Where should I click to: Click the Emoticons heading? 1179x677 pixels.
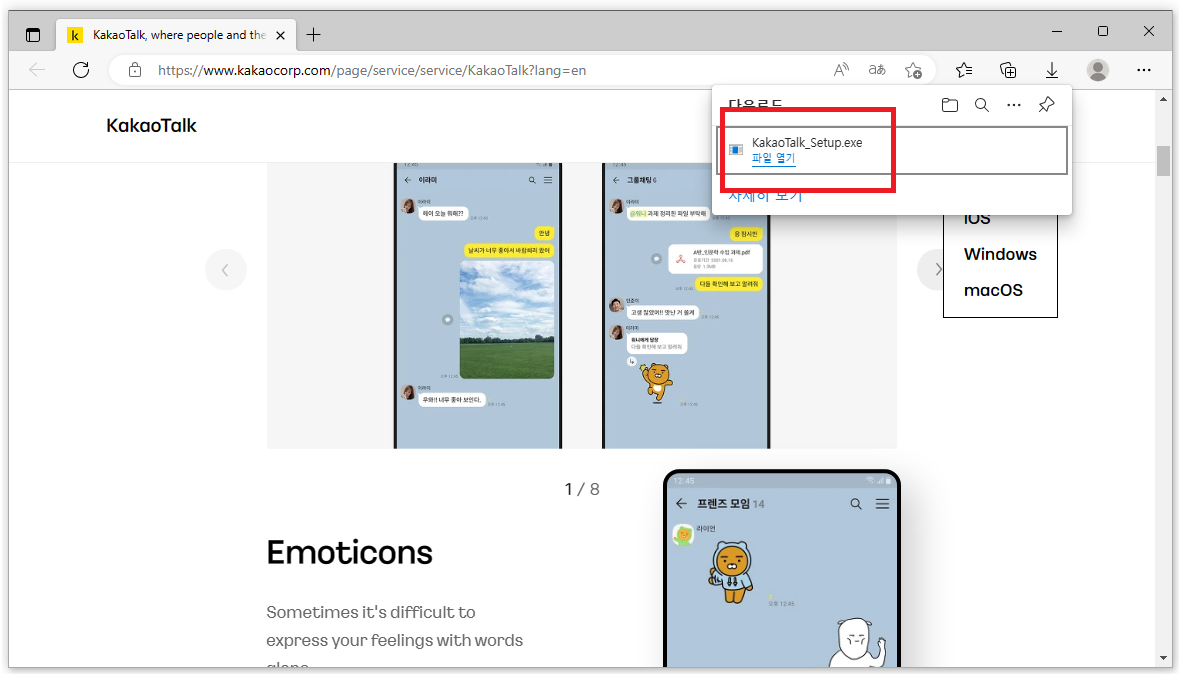click(x=350, y=553)
